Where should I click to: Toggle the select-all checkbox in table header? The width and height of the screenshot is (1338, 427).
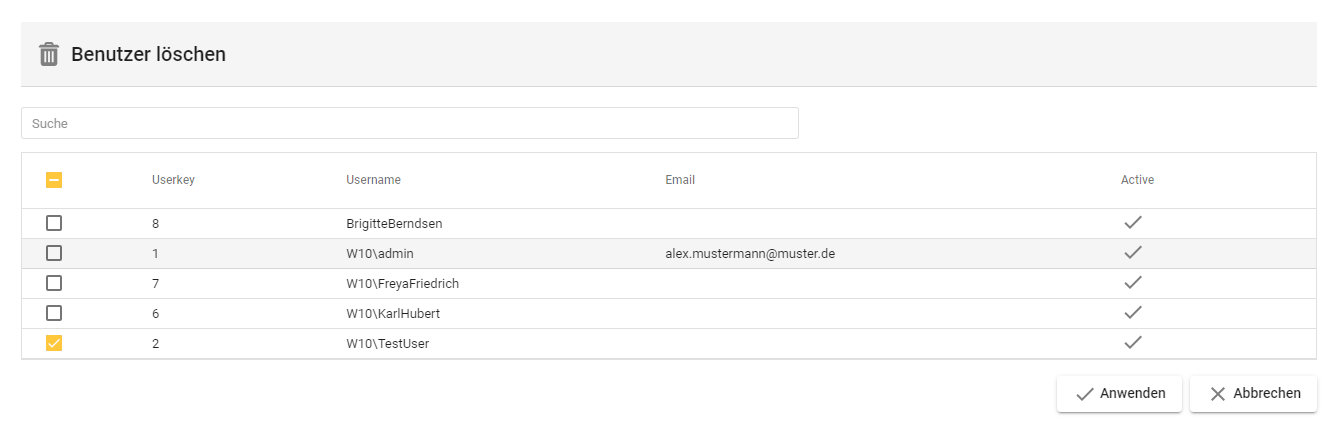[54, 180]
